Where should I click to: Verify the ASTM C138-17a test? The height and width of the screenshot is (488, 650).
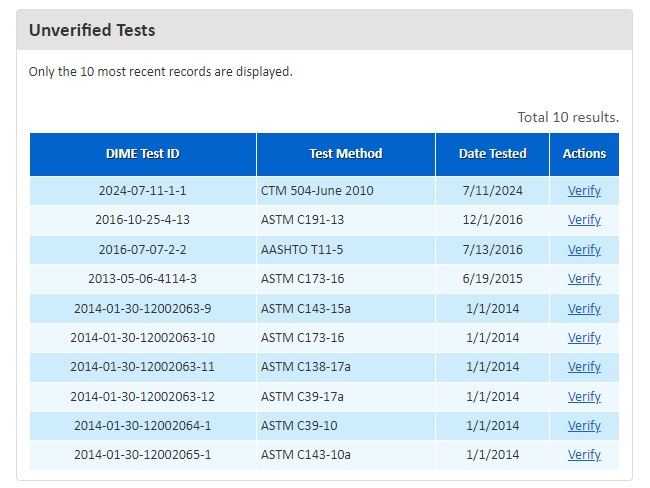(584, 367)
